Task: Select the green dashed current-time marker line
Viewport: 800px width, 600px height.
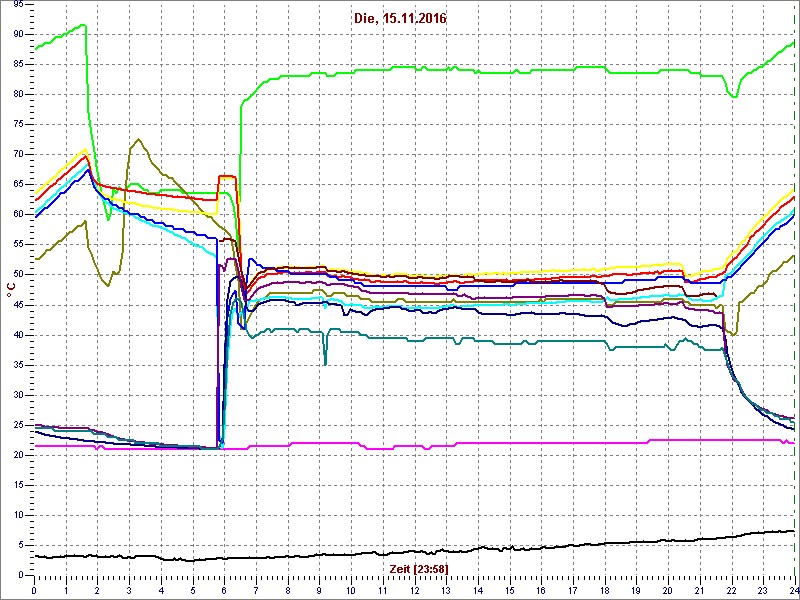Action: point(794,300)
